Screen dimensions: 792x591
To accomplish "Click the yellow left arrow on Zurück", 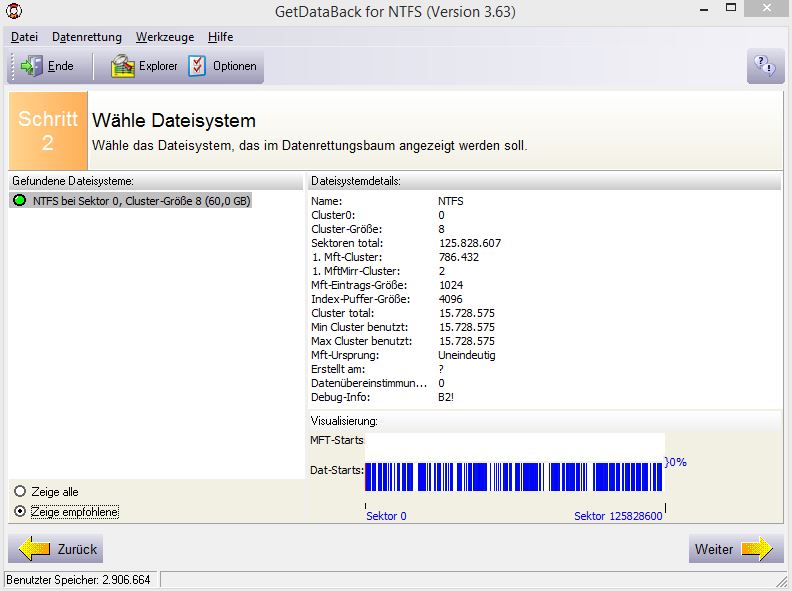I will click(34, 549).
